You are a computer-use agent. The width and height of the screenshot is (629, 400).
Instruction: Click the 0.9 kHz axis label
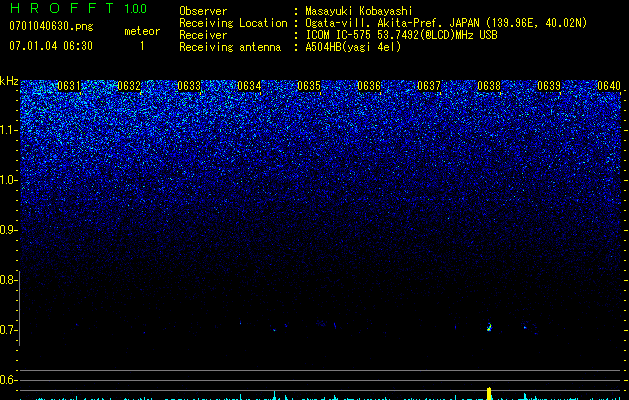8,230
